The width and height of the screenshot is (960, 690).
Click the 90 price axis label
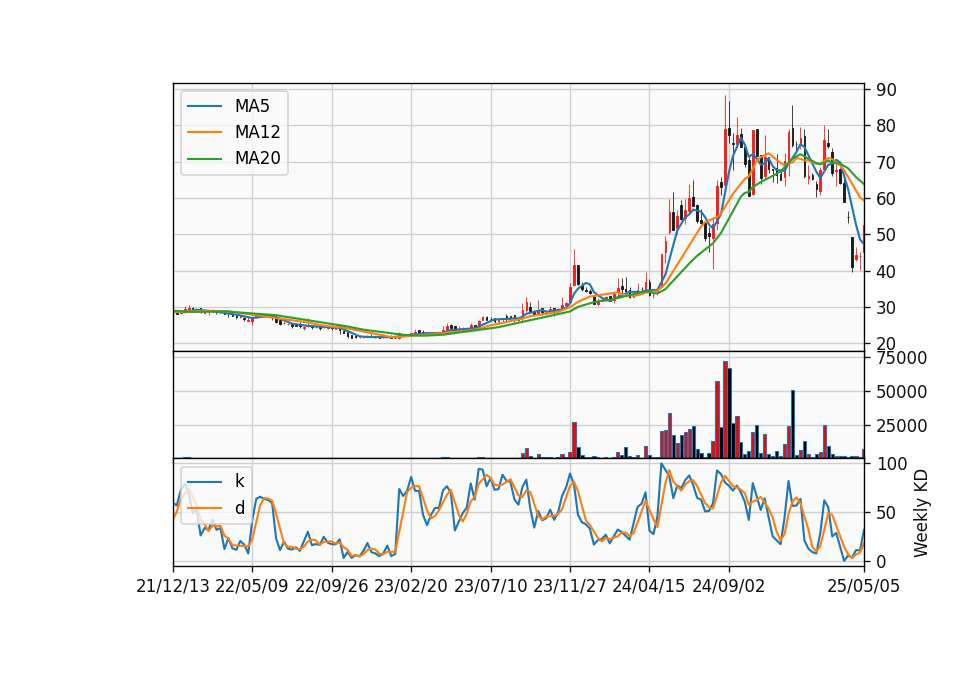tap(886, 90)
